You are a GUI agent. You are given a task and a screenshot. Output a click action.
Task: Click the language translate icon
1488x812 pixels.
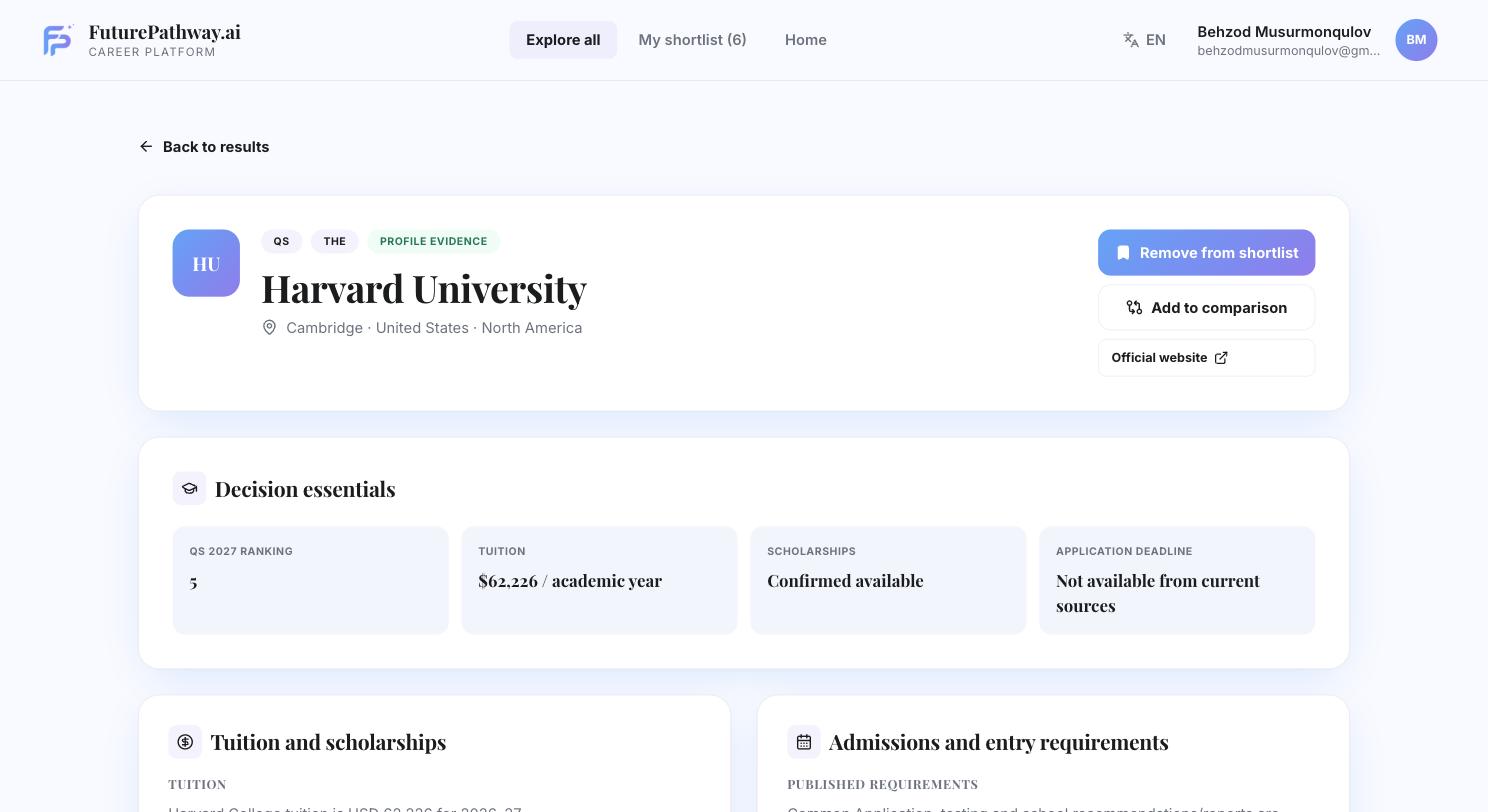(x=1131, y=40)
